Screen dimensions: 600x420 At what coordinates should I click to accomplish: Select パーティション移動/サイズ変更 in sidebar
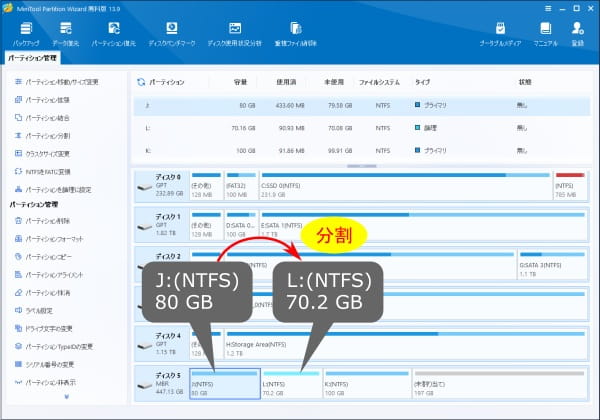57,82
